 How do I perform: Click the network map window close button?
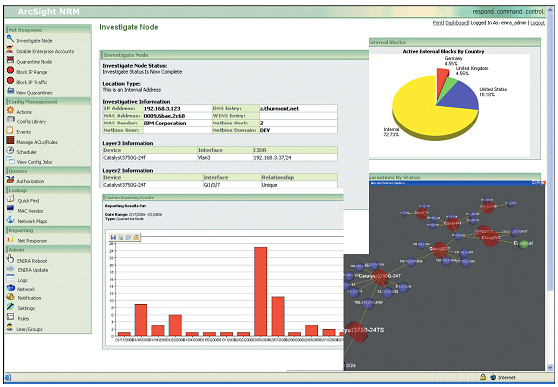(543, 183)
